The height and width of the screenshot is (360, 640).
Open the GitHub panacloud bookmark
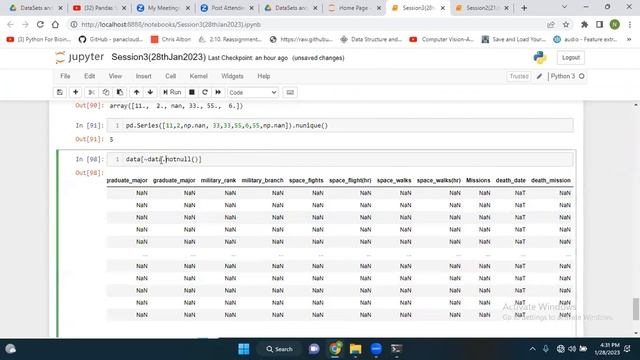pyautogui.click(x=111, y=39)
